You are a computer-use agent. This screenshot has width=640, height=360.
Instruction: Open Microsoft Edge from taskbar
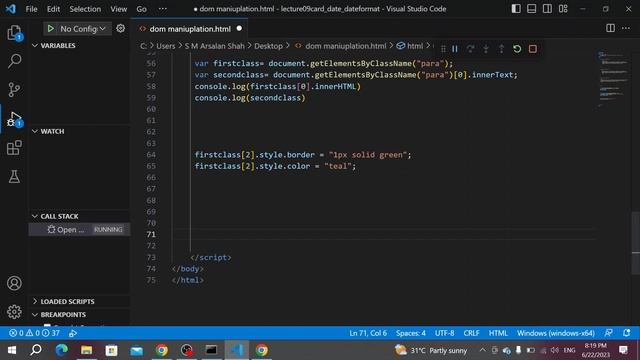coord(61,350)
